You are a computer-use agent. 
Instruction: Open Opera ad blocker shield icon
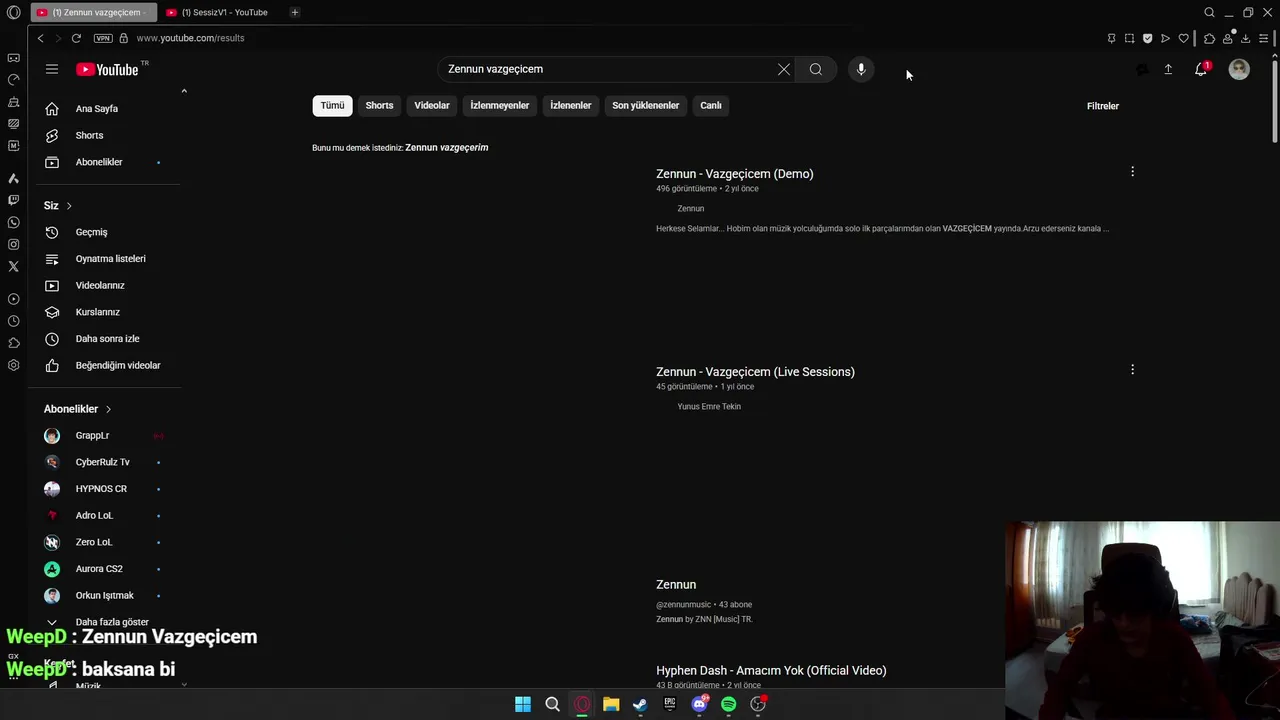click(x=1148, y=38)
